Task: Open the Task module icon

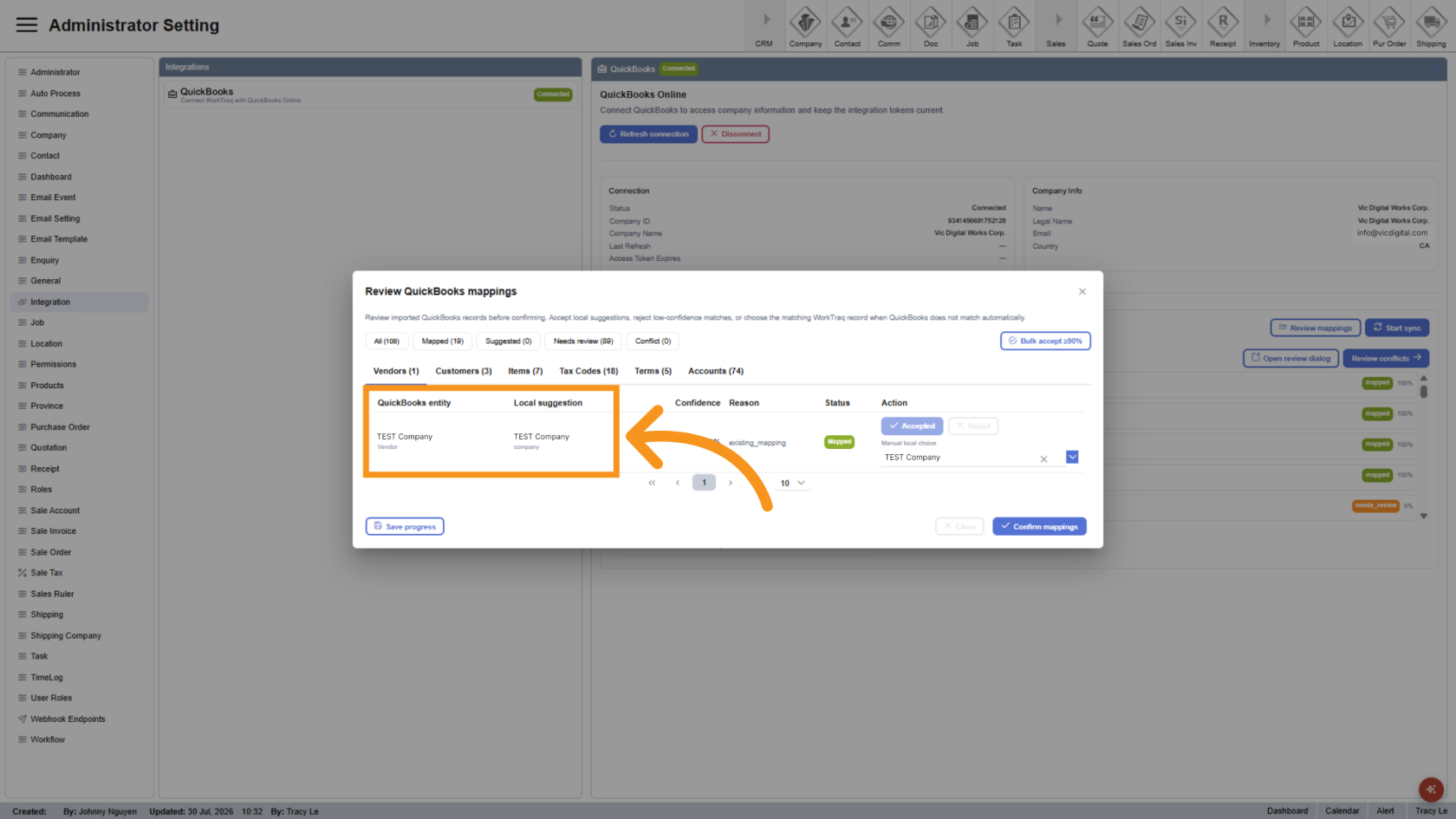Action: [1014, 26]
